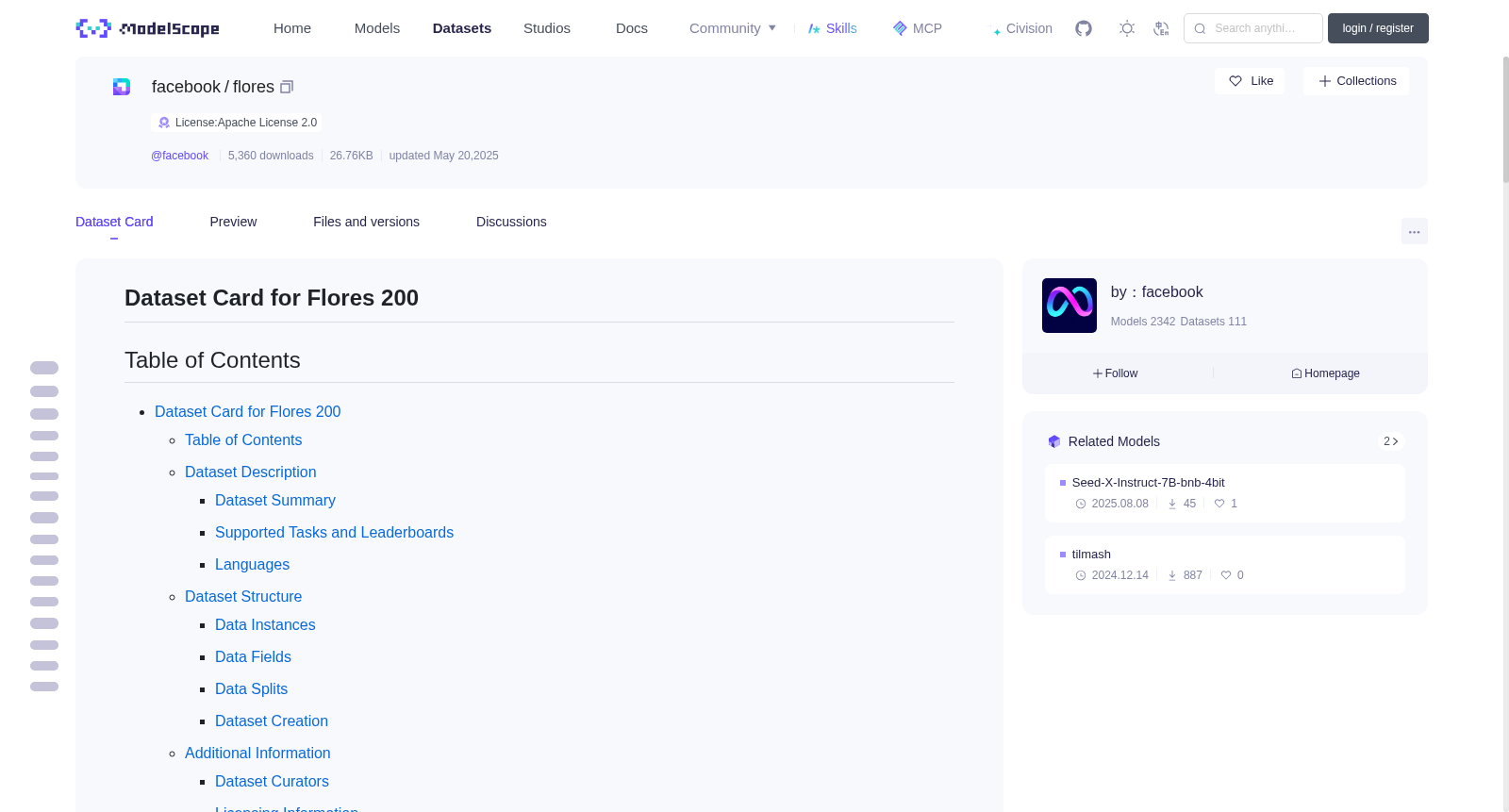The width and height of the screenshot is (1509, 812).
Task: Click the facebook / flores title
Action: coord(213,87)
